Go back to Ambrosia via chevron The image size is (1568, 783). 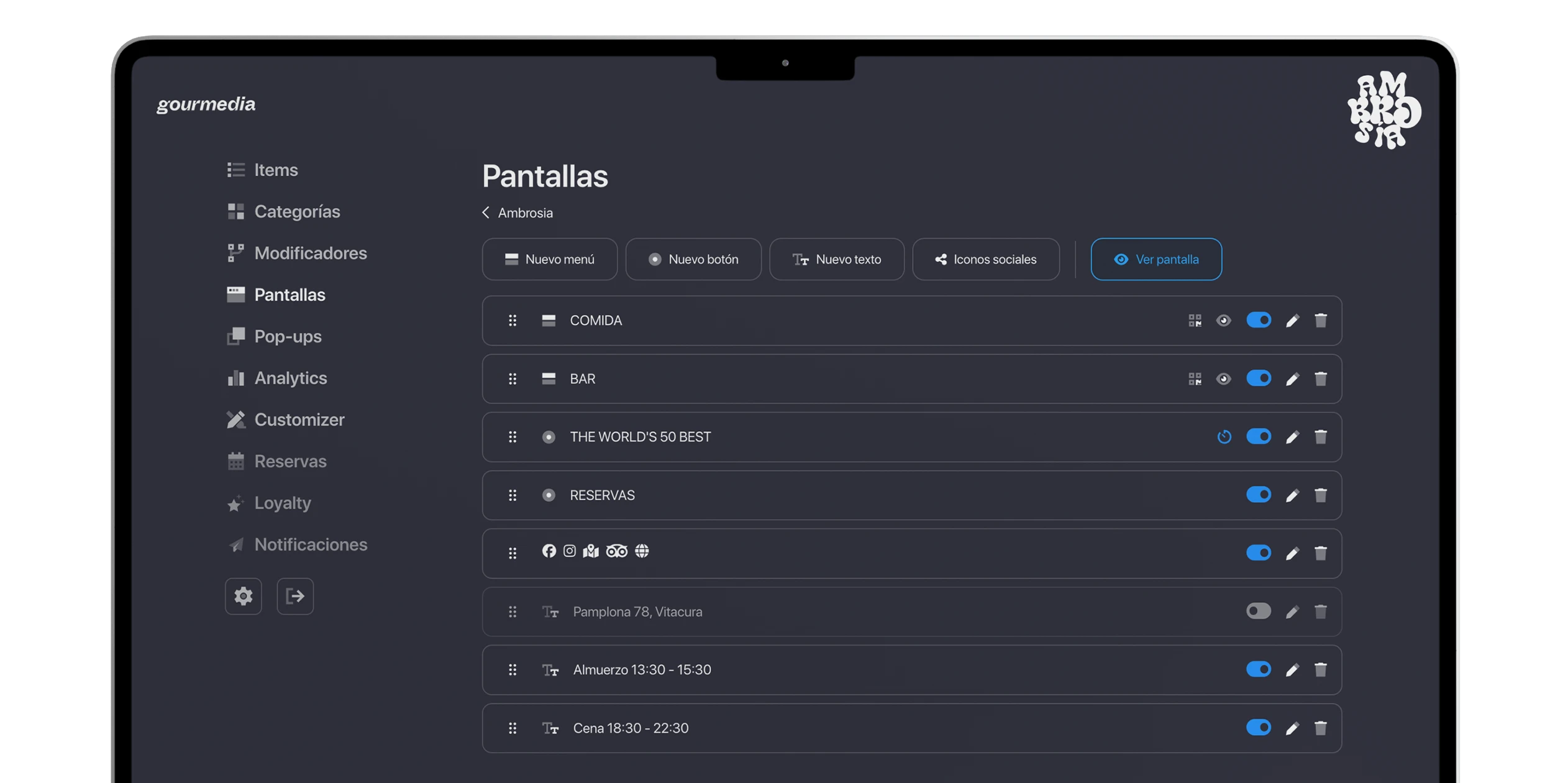(486, 213)
